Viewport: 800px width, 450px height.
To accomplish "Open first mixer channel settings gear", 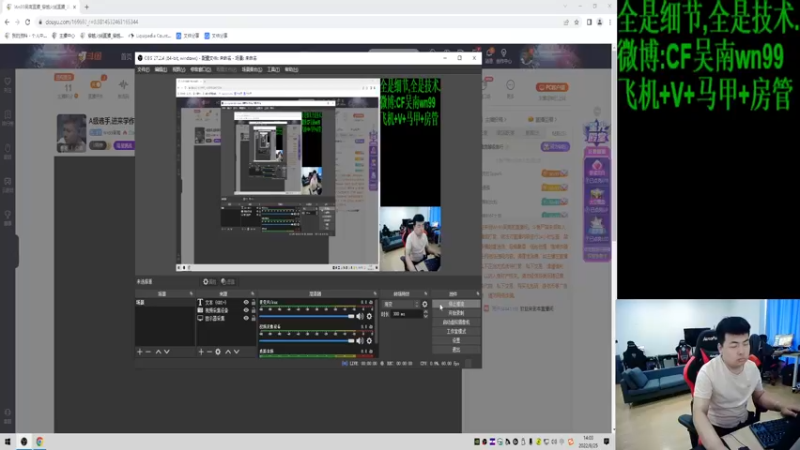I will click(369, 317).
